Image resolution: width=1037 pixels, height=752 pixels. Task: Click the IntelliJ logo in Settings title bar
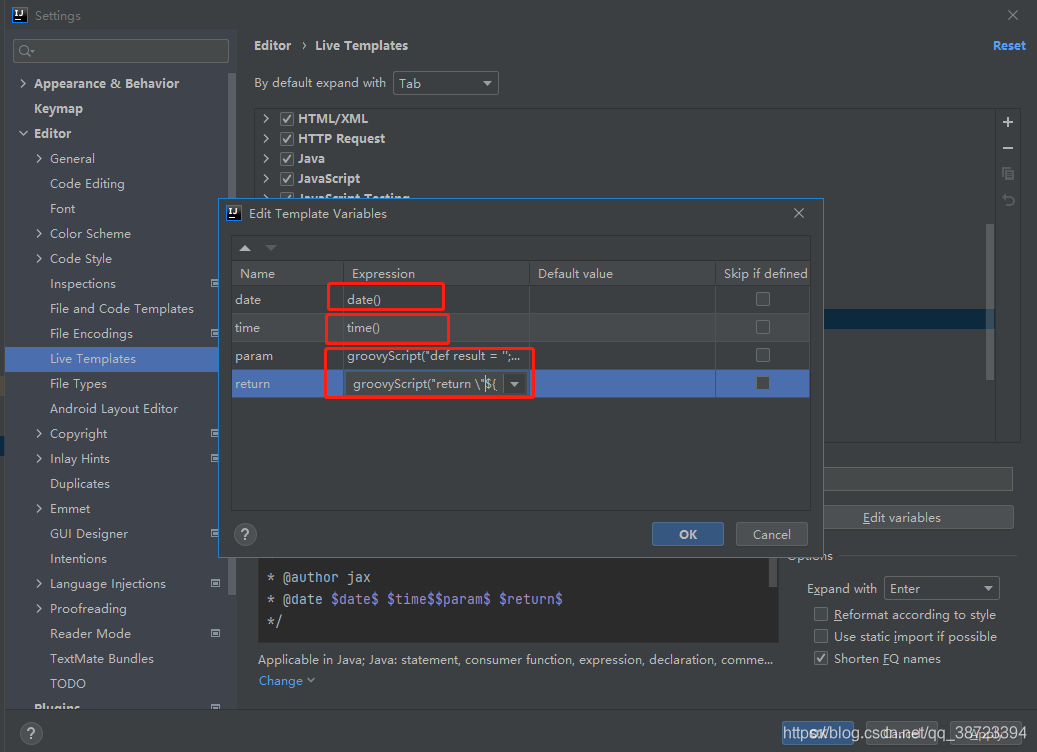pyautogui.click(x=20, y=15)
